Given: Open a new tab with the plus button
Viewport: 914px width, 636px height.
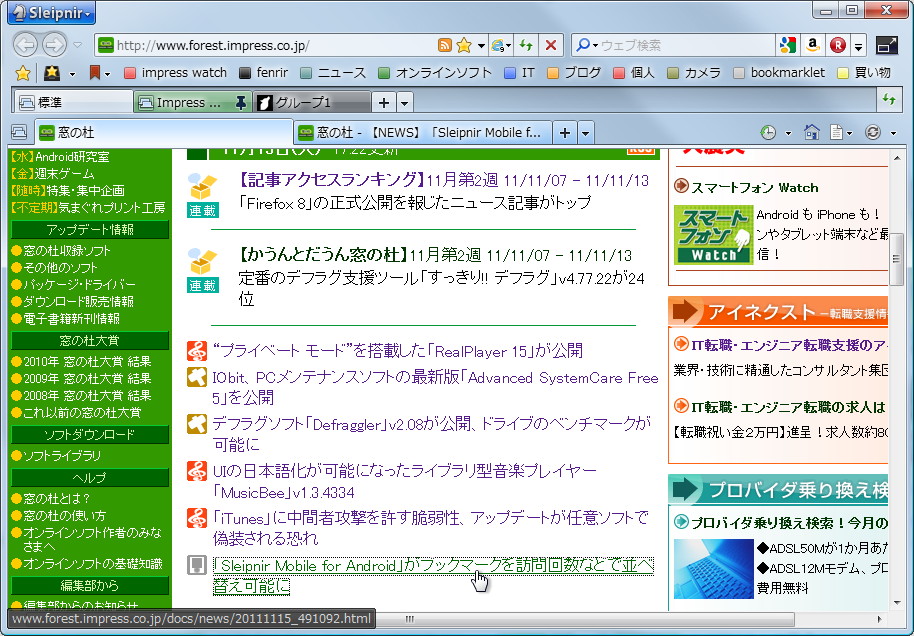Looking at the screenshot, I should tap(567, 131).
